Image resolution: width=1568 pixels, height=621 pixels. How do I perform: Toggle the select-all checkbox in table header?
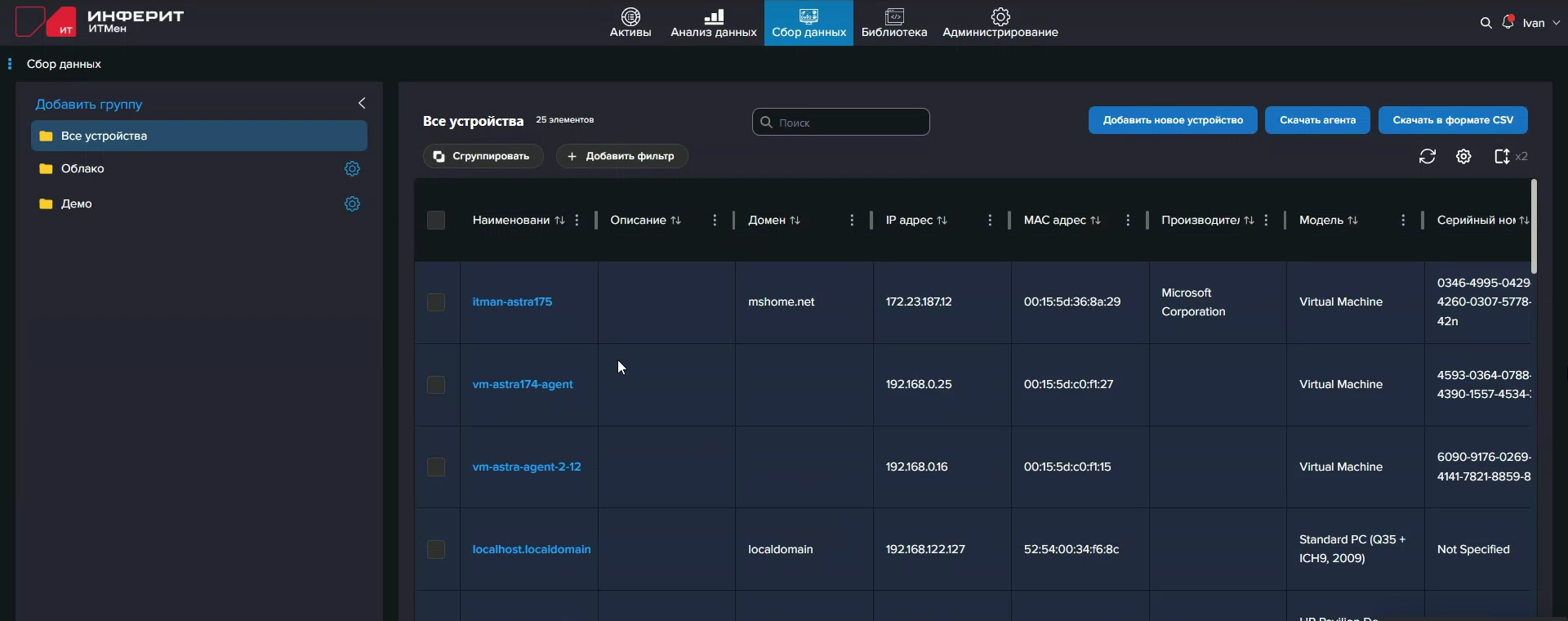point(436,221)
